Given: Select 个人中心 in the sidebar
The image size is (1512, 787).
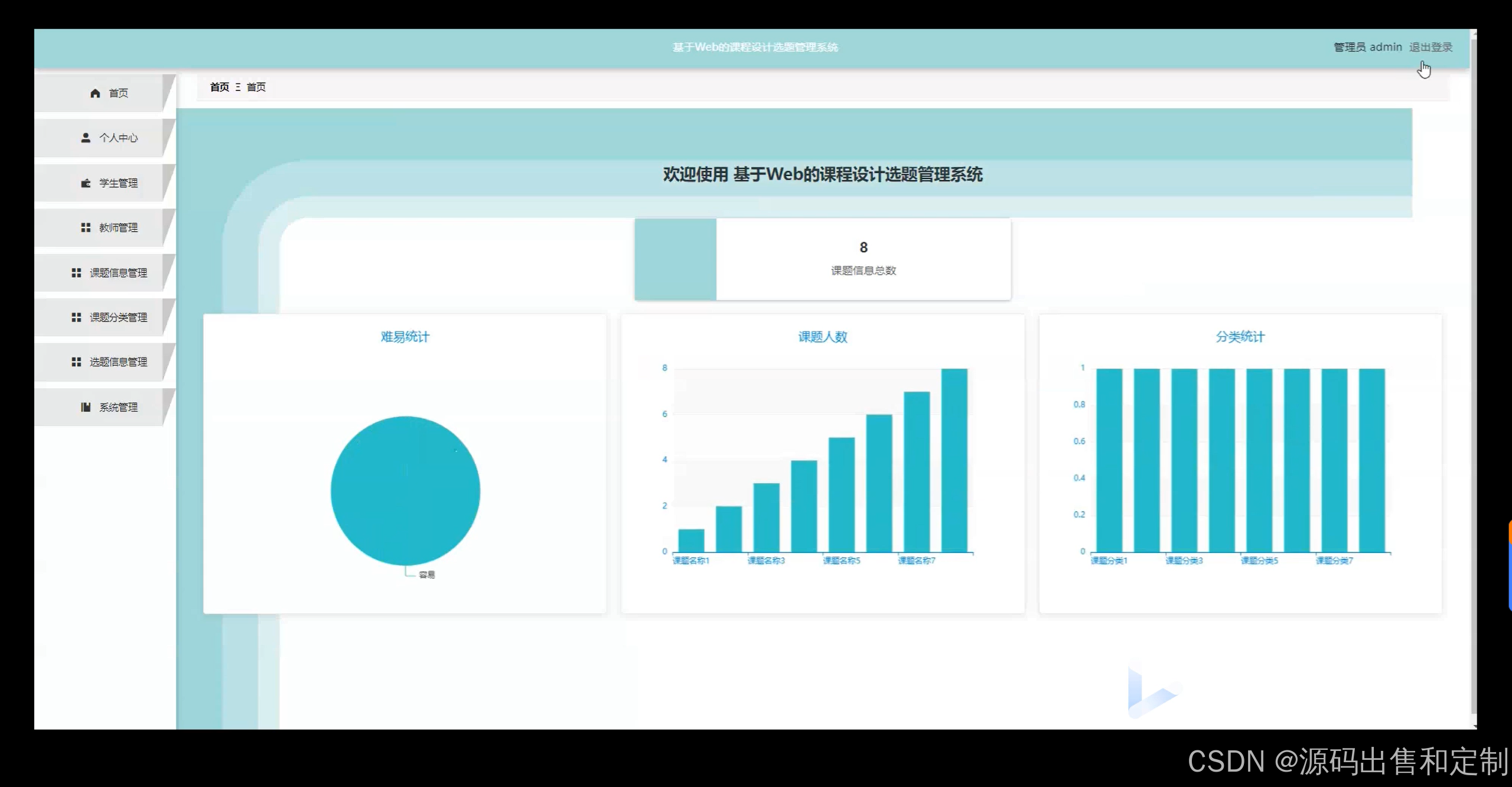Looking at the screenshot, I should [118, 138].
